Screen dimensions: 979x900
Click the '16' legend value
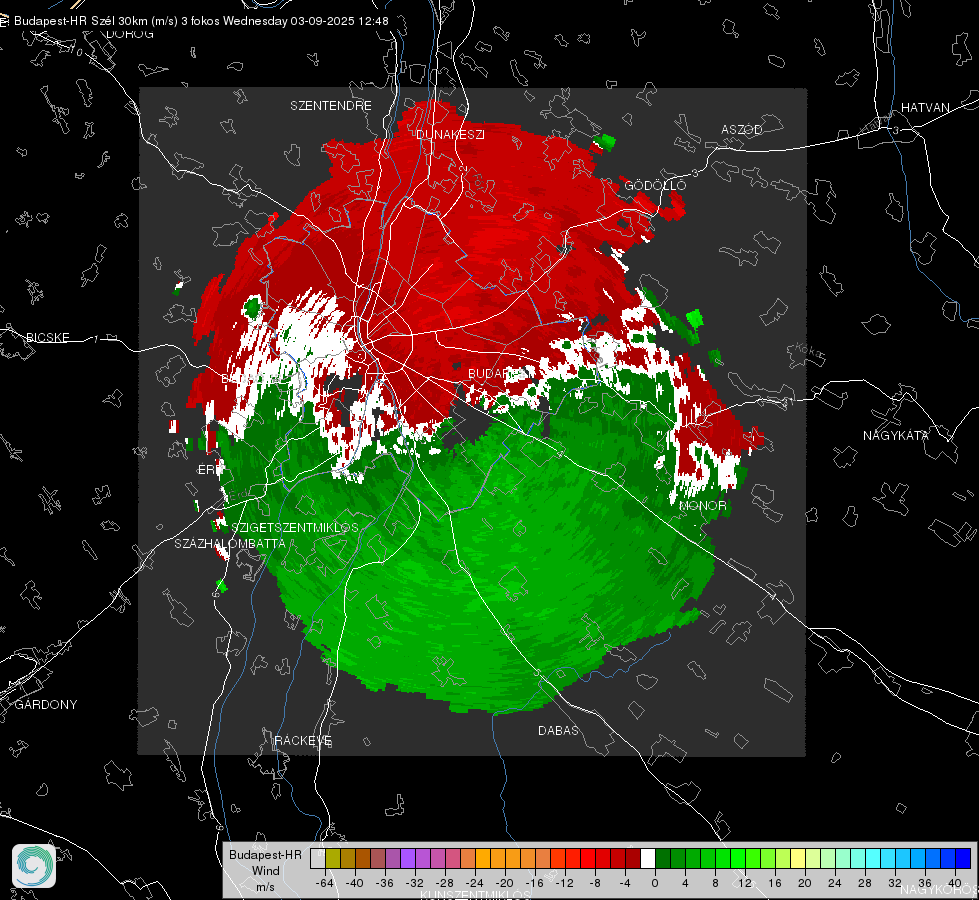tap(775, 883)
